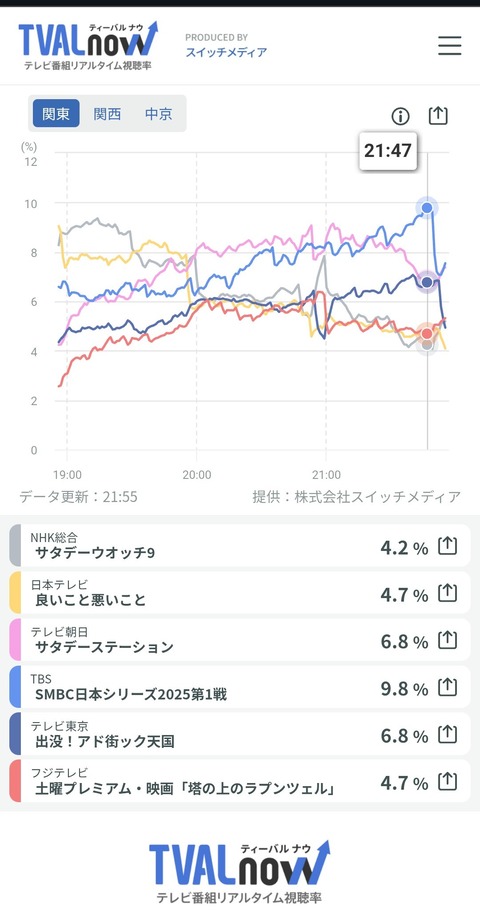Share the テレビ朝日 サタデーステーション rating
This screenshot has width=480, height=920.
click(448, 640)
